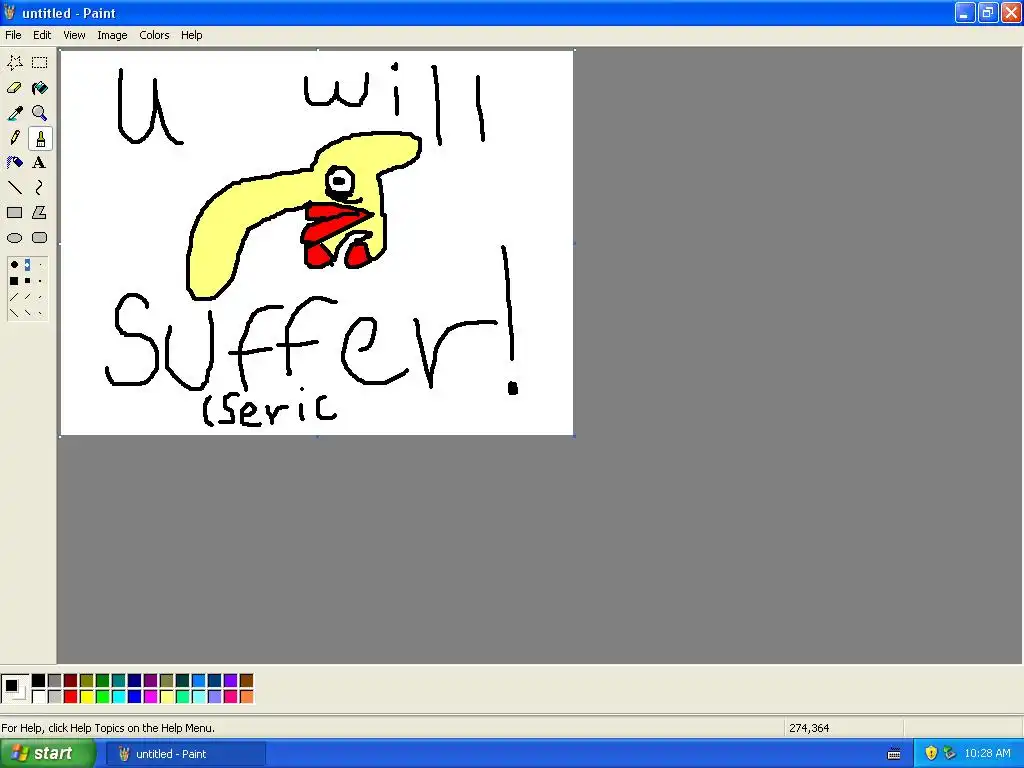Screen dimensions: 1024x768
Task: Click the security shield tray icon
Action: pyautogui.click(x=931, y=754)
